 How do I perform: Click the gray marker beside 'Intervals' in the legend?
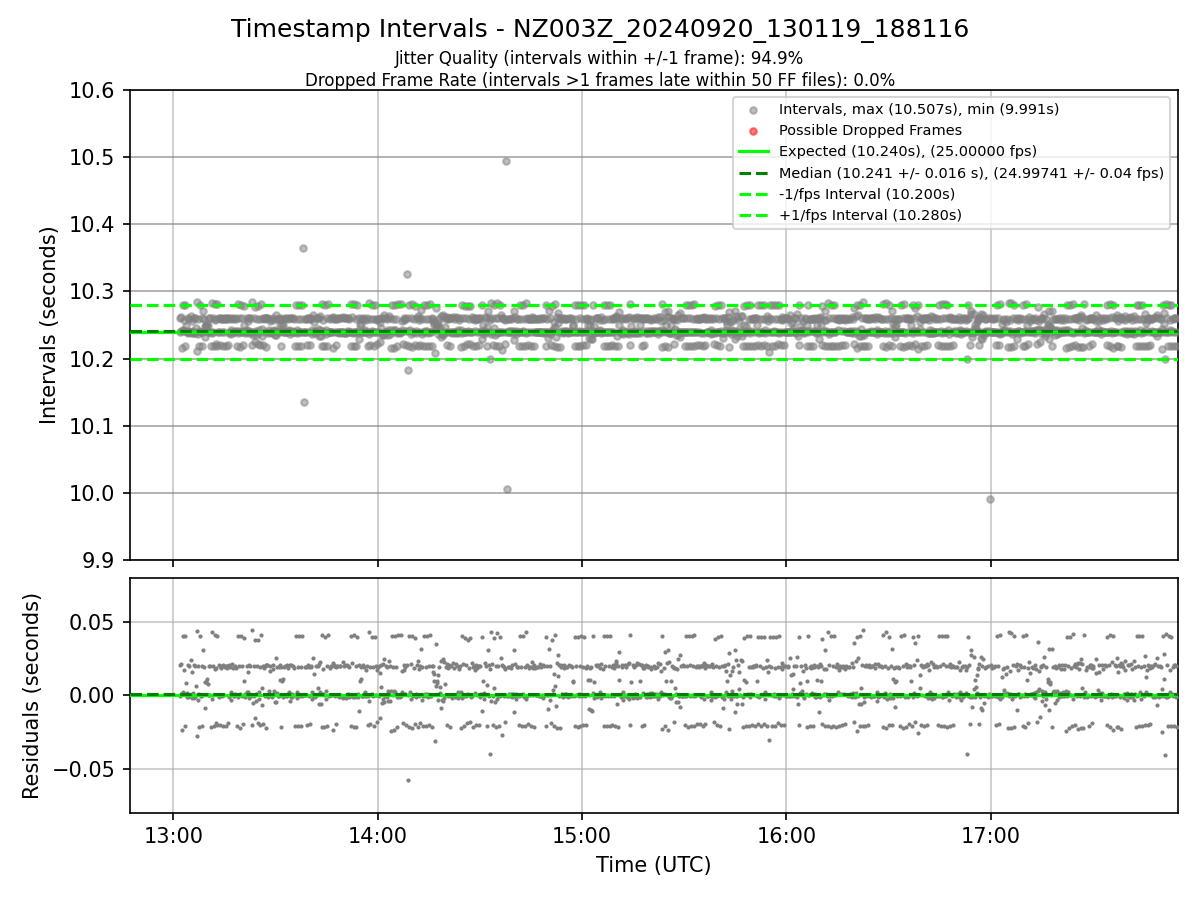(753, 110)
